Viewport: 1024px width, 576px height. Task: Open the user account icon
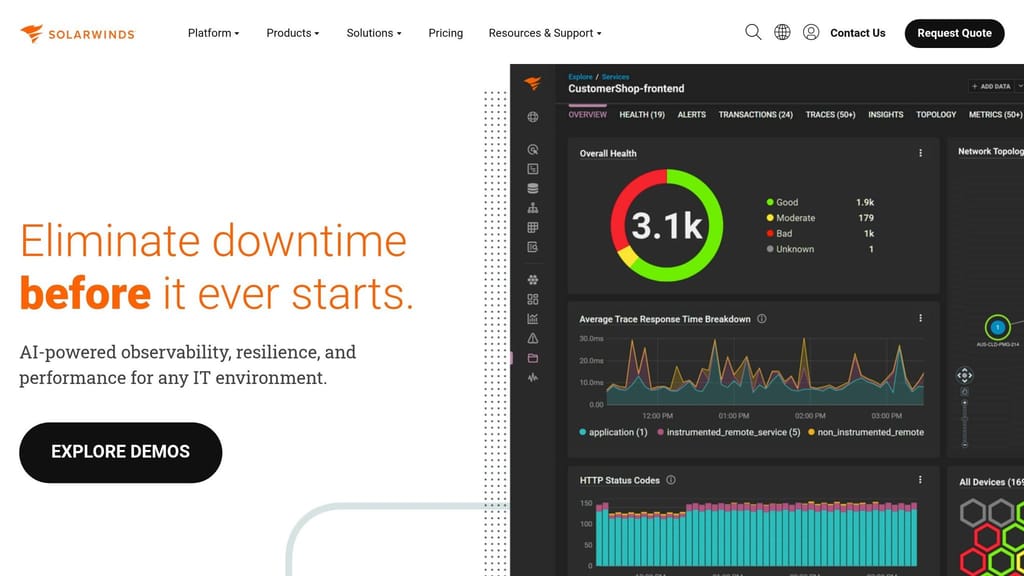810,32
